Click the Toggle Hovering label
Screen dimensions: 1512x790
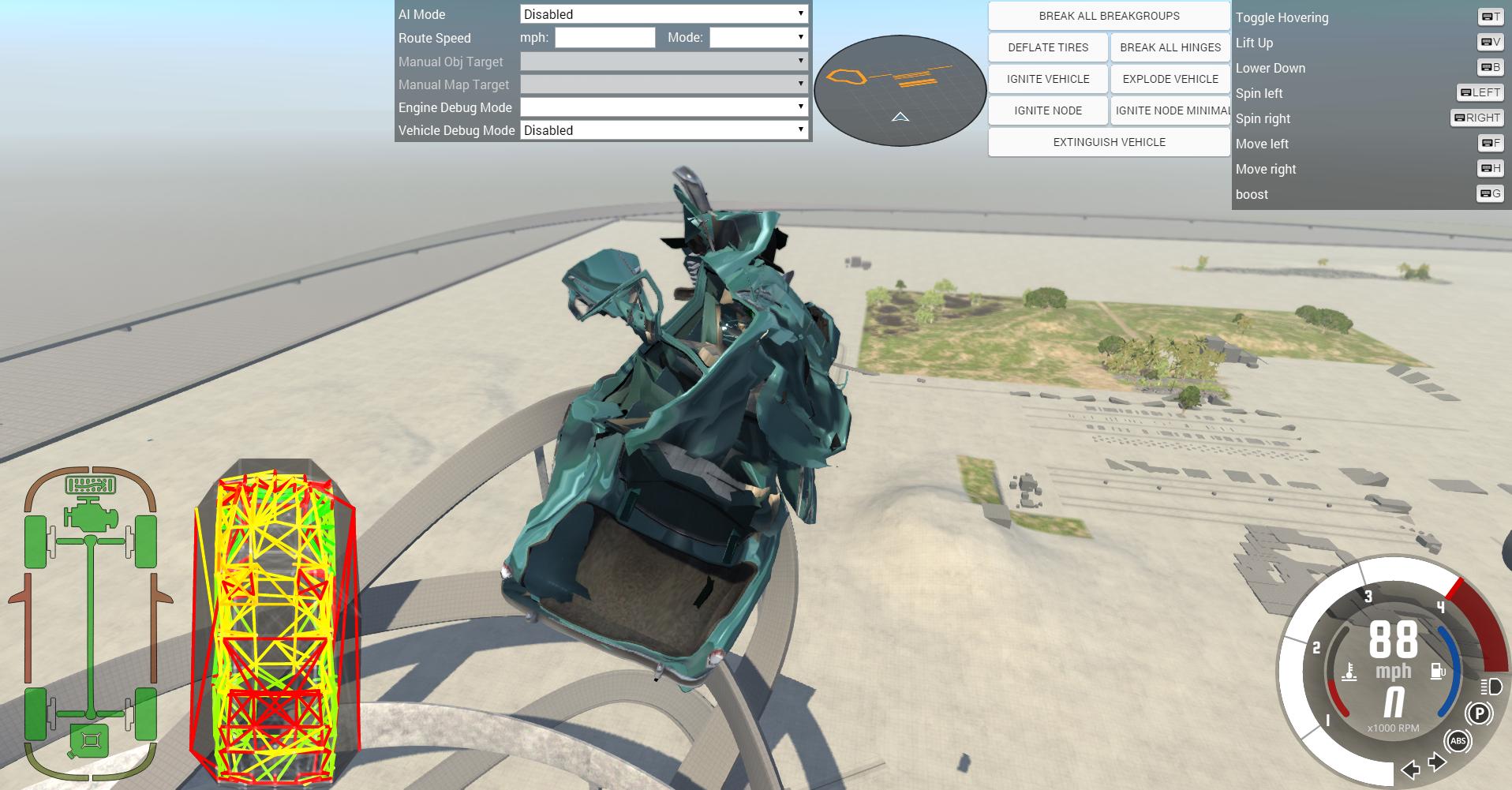1282,17
